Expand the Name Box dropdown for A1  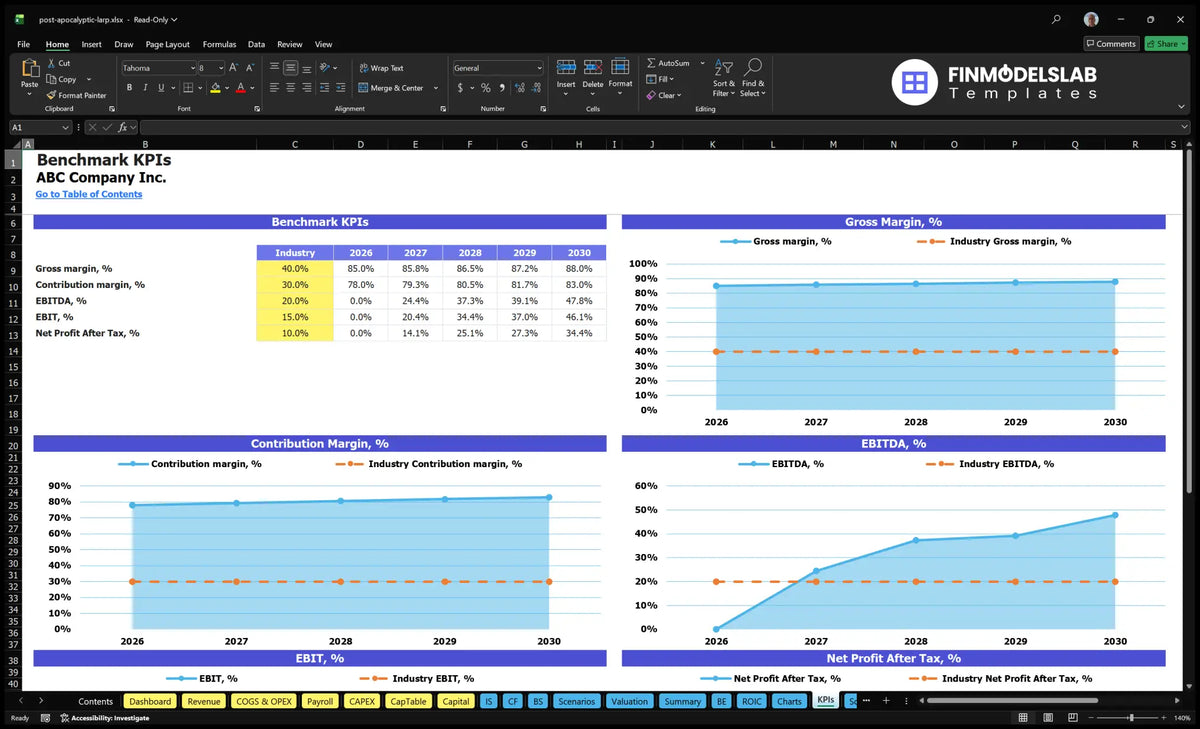coord(66,127)
